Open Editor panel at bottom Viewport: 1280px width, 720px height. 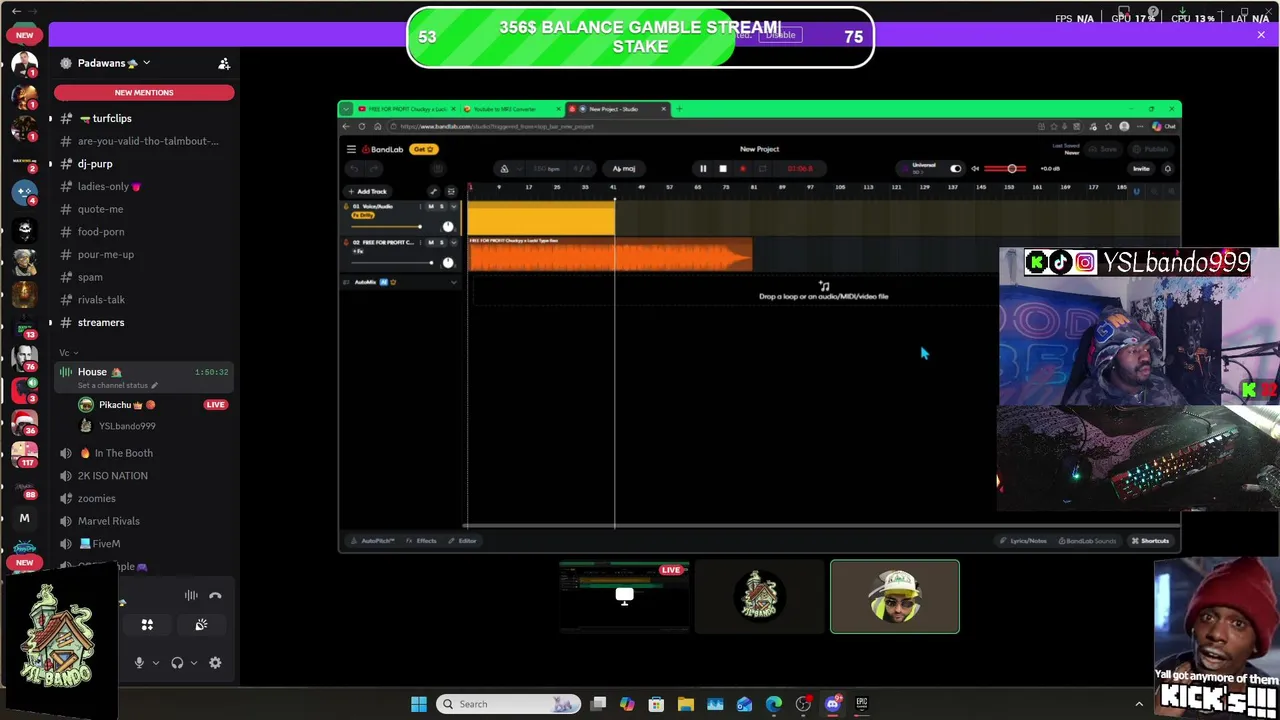[462, 541]
